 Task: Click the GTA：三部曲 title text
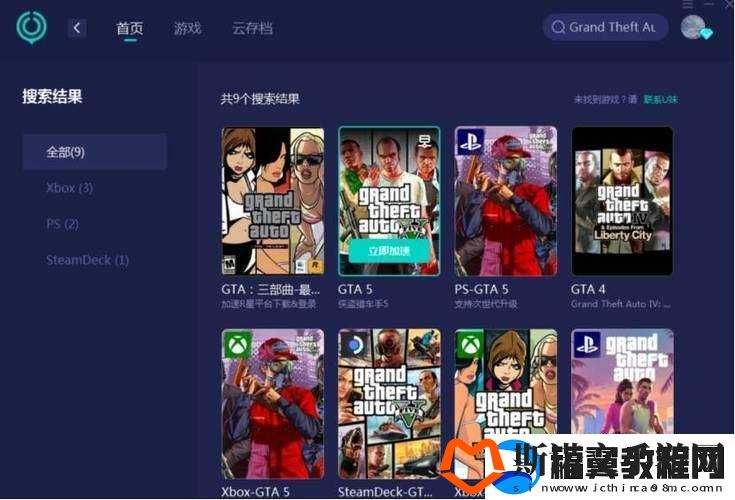270,290
